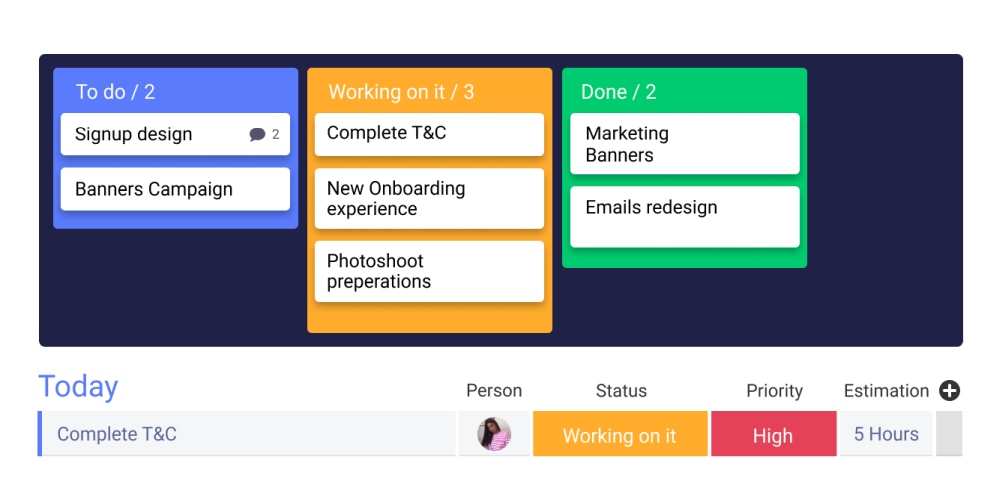
Task: Change the Working on it status cell
Action: pyautogui.click(x=620, y=435)
